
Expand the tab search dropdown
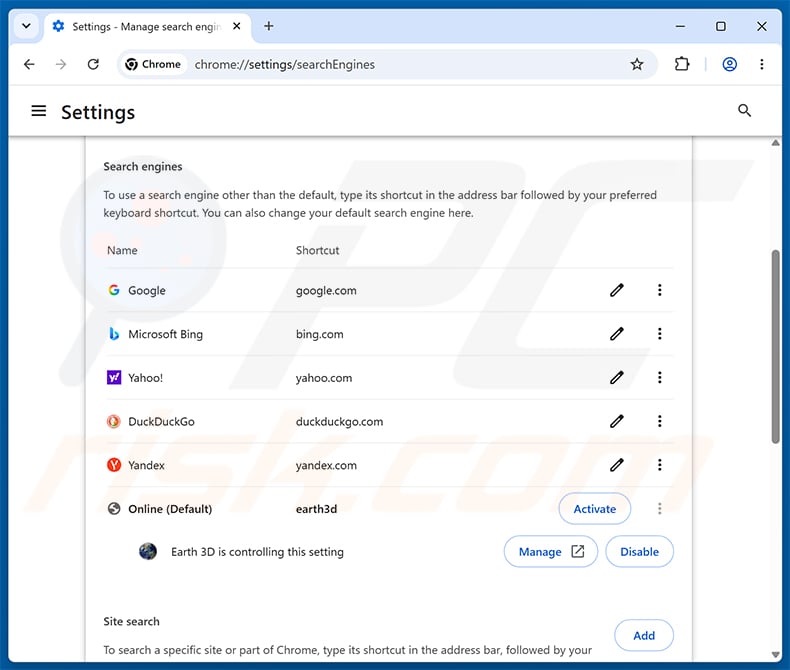pyautogui.click(x=26, y=26)
